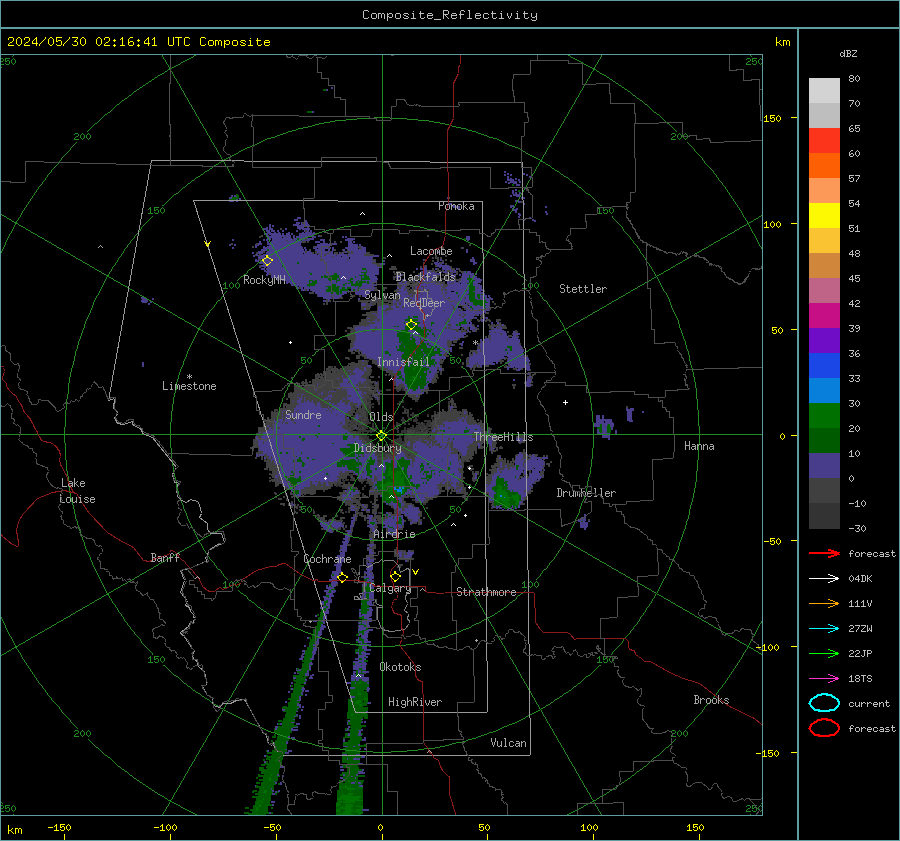Screen dimensions: 900x841
Task: Select the Stettler label
Action: tap(583, 289)
